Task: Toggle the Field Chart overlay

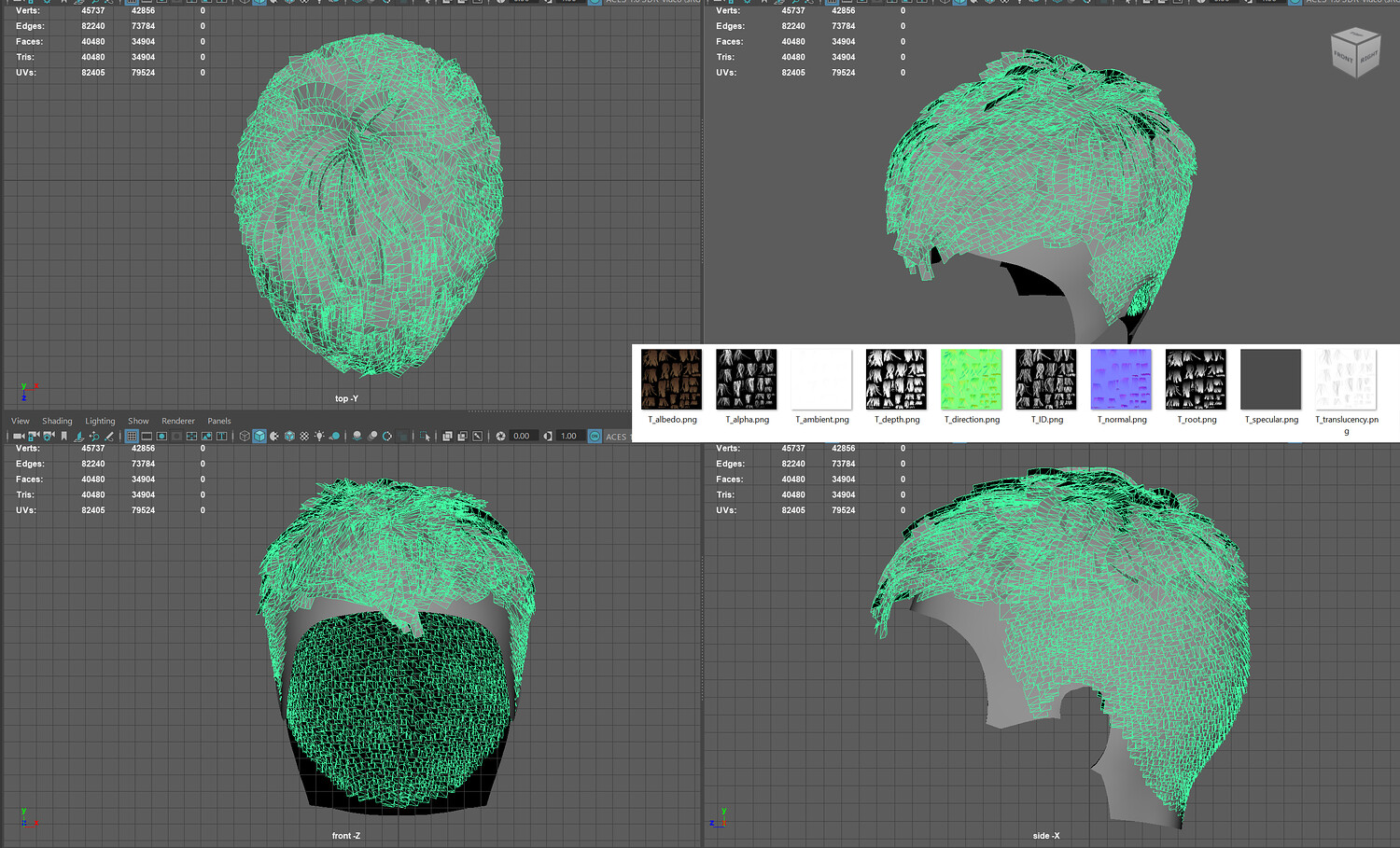Action: pyautogui.click(x=191, y=436)
